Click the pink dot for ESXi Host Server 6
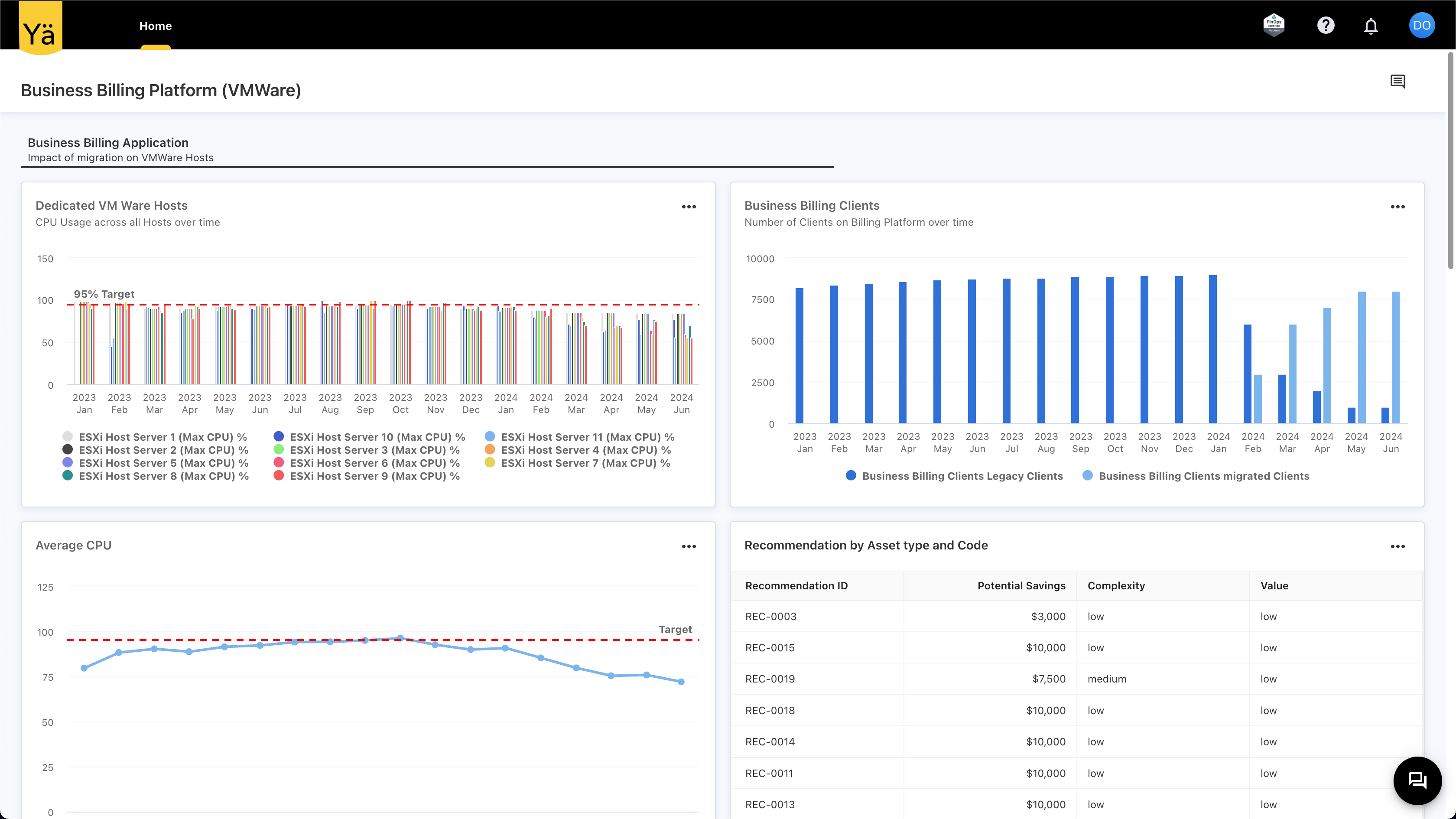This screenshot has width=1456, height=819. pos(279,463)
